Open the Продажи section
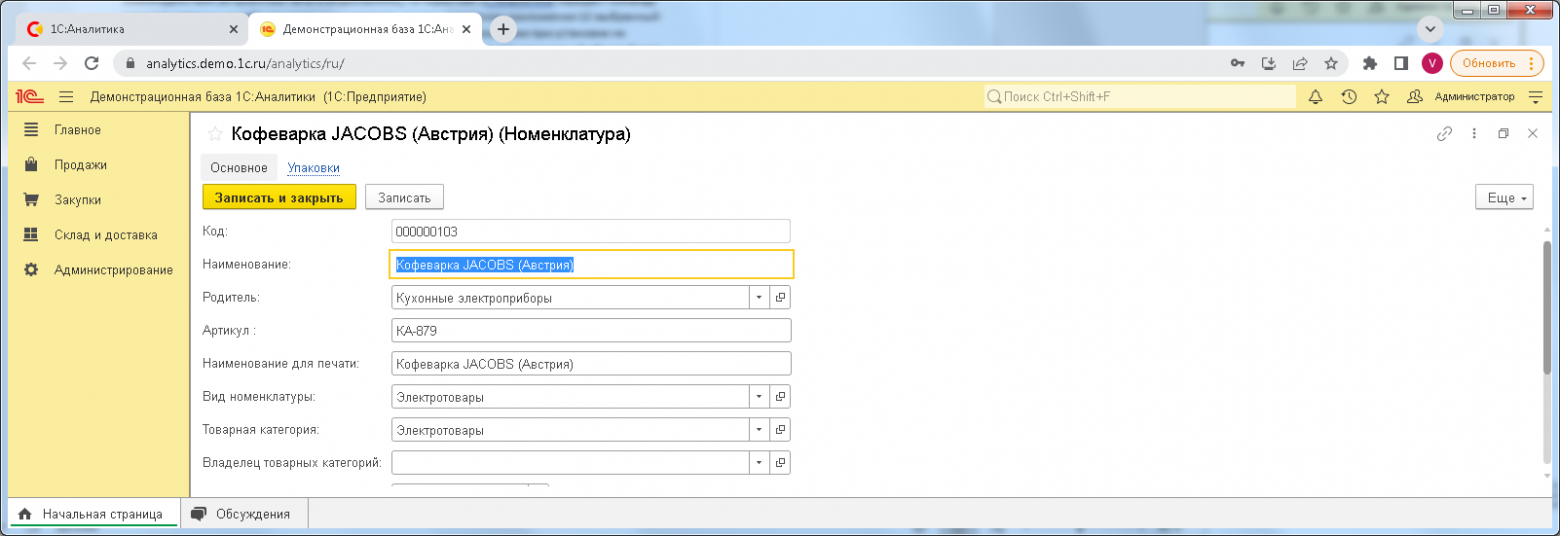1560x536 pixels. [80, 165]
